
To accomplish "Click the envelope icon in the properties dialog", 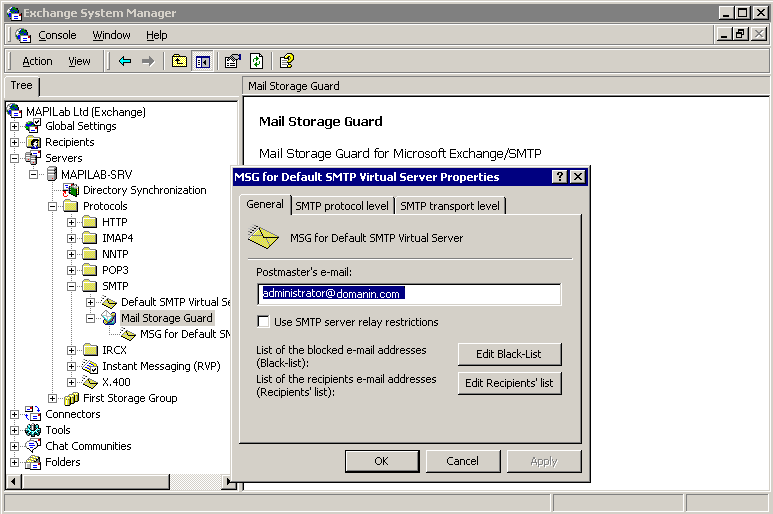I will [263, 237].
